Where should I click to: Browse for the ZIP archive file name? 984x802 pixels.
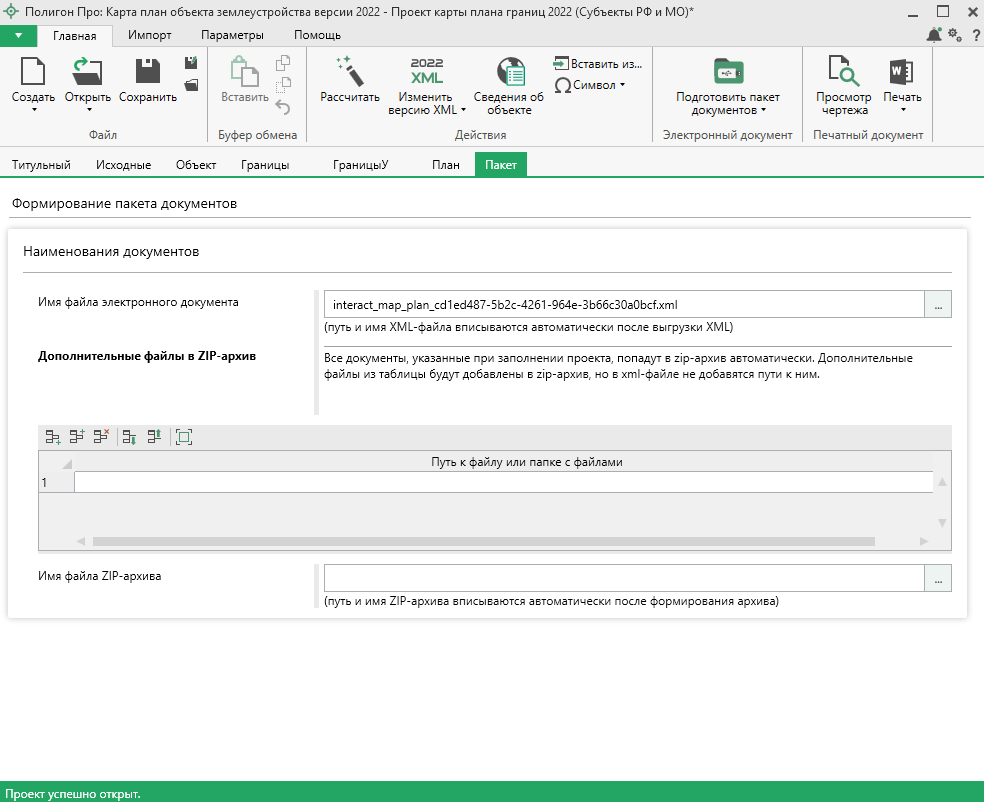point(938,578)
